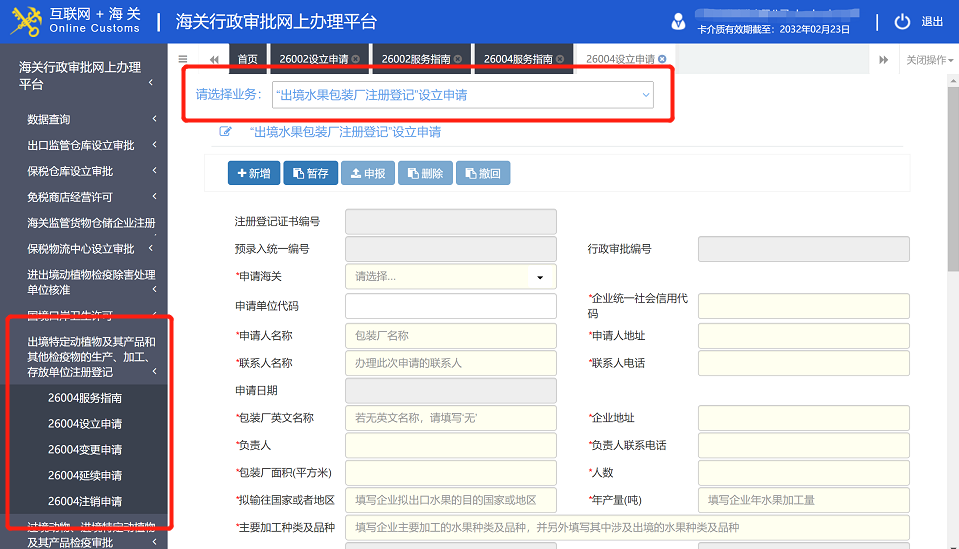Expand the 数据查询 sidebar menu

pos(84,119)
